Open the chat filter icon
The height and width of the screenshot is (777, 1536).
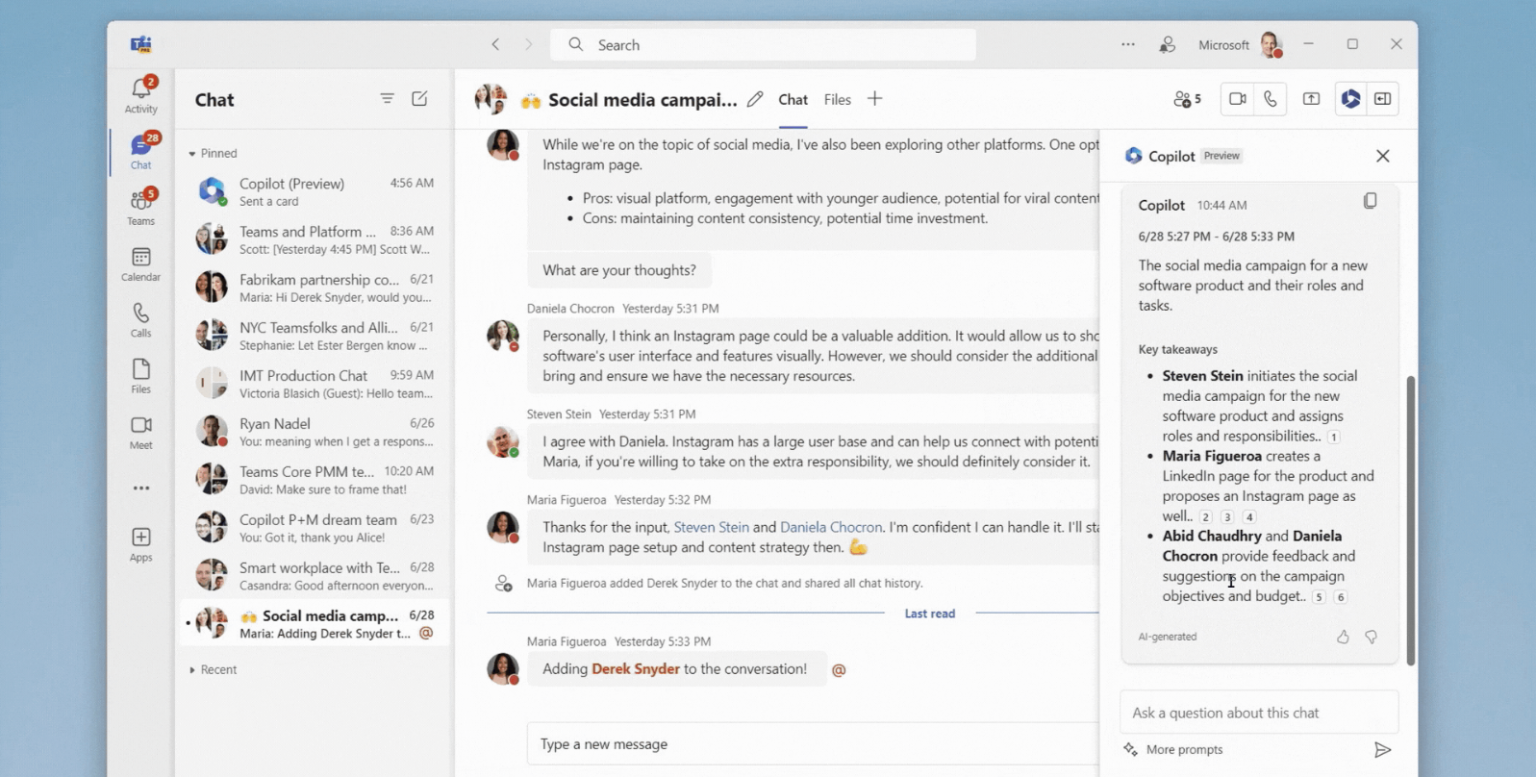coord(387,99)
